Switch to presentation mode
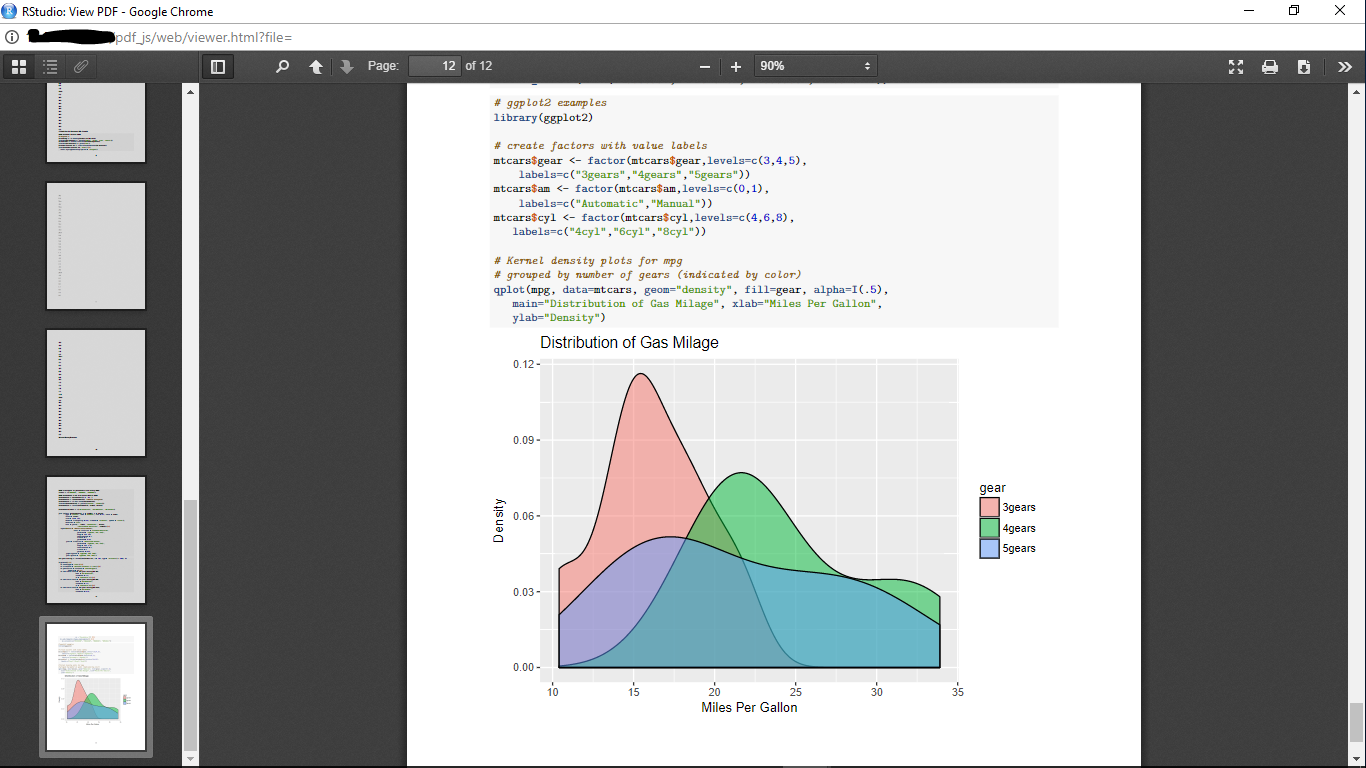Screen dimensions: 1366x768 click(1236, 67)
